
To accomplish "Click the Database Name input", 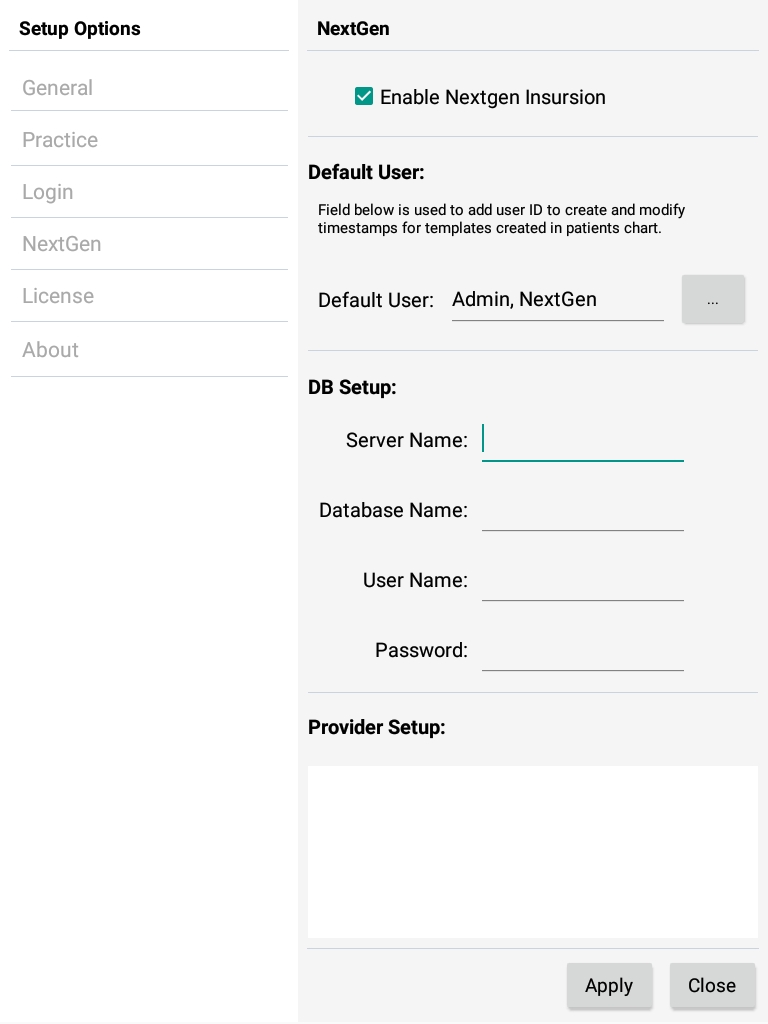I will point(582,510).
